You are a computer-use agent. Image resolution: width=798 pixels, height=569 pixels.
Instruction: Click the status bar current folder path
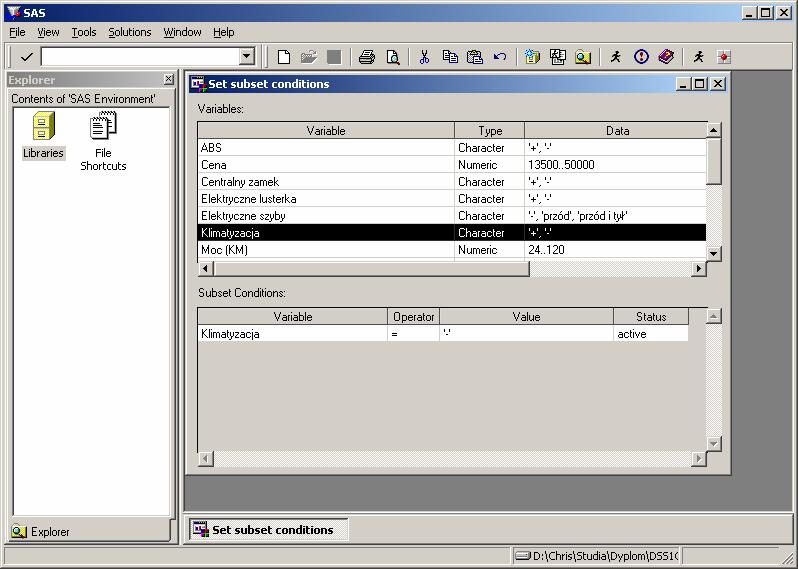pyautogui.click(x=596, y=556)
